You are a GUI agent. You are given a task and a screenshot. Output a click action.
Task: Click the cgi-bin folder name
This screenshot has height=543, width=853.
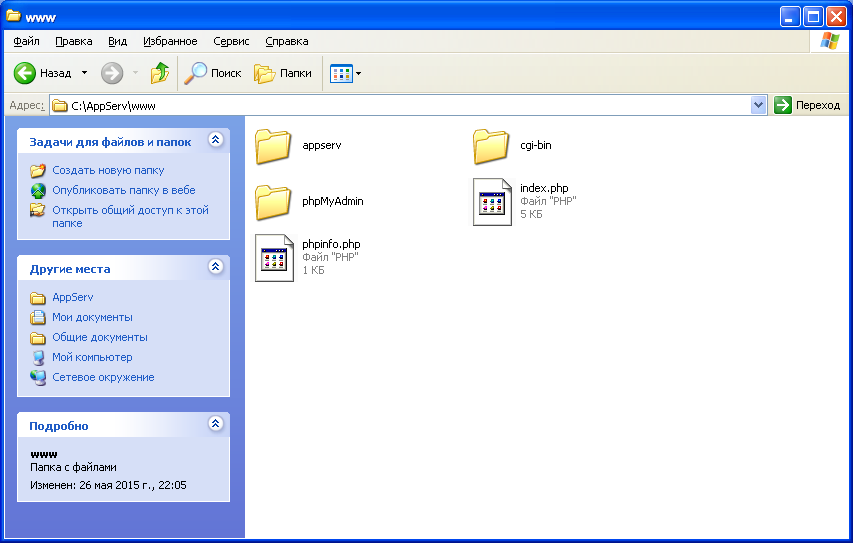pos(535,145)
